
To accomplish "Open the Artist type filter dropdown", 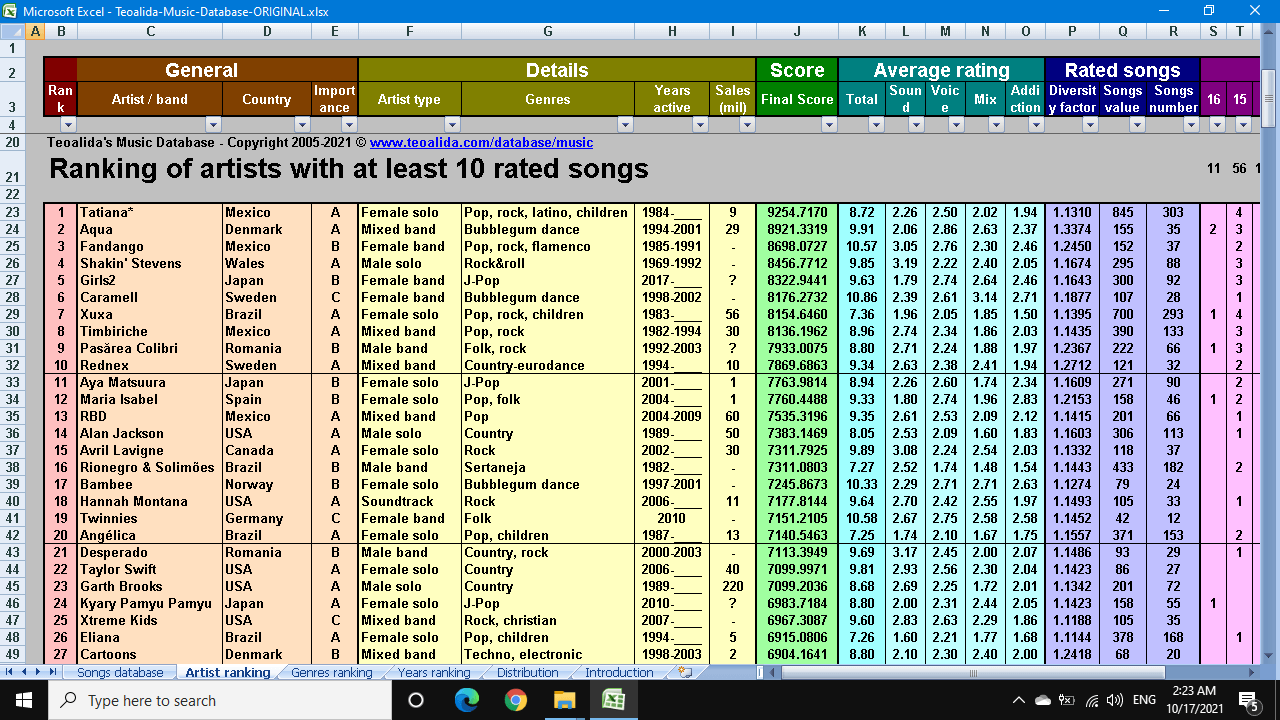I will pyautogui.click(x=451, y=125).
